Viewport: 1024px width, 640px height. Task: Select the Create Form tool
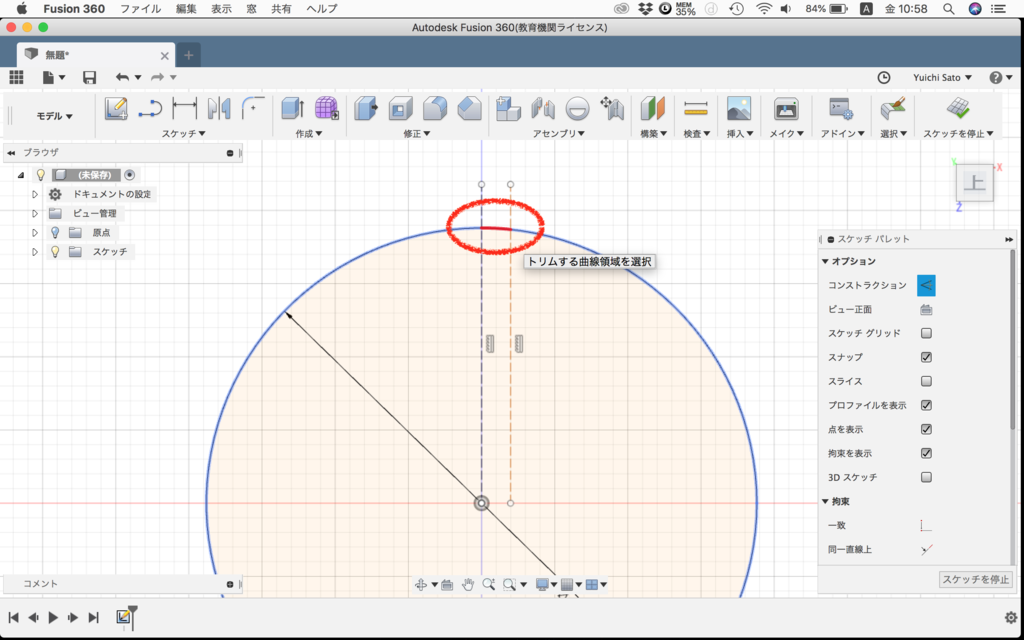[327, 108]
